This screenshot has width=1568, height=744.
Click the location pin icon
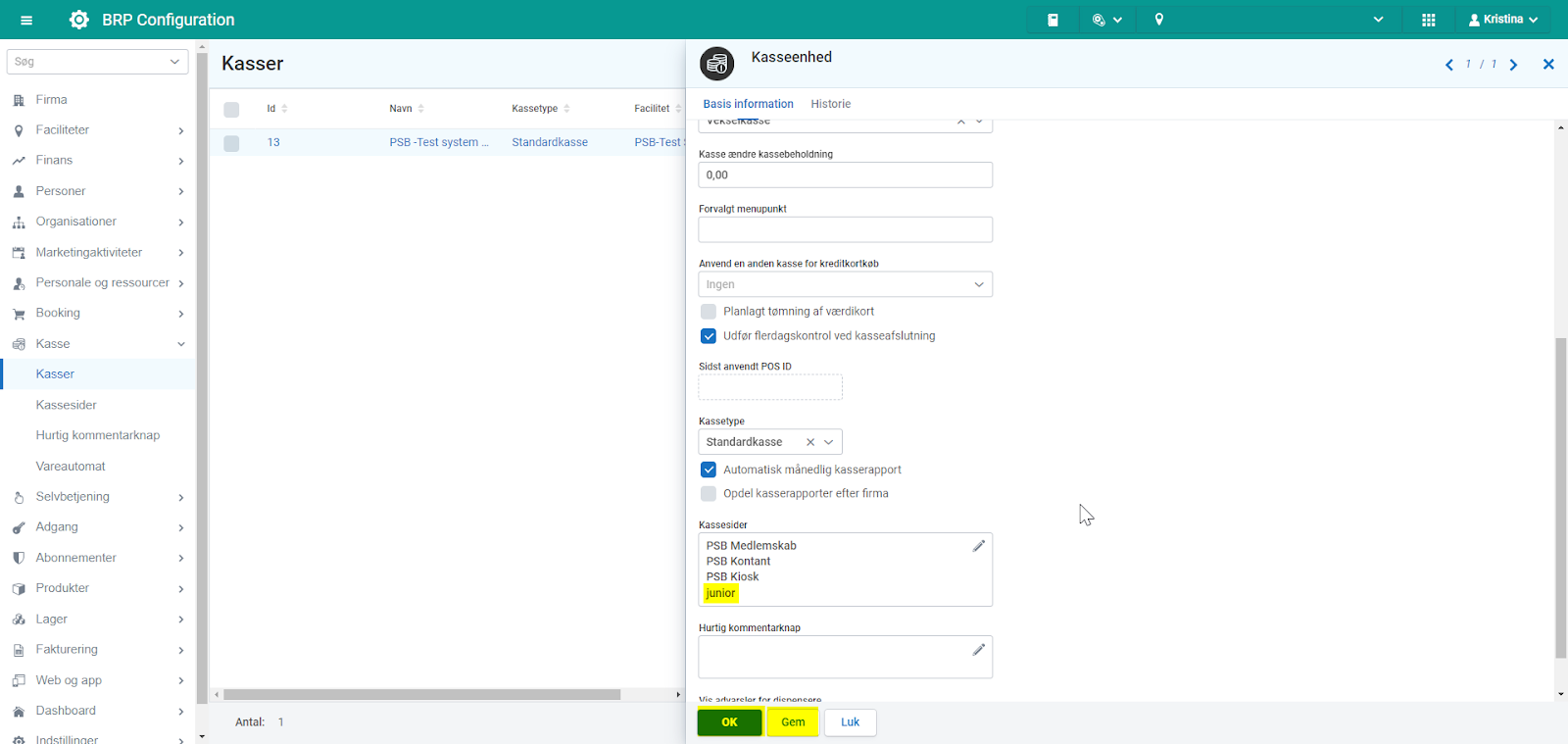(1159, 20)
